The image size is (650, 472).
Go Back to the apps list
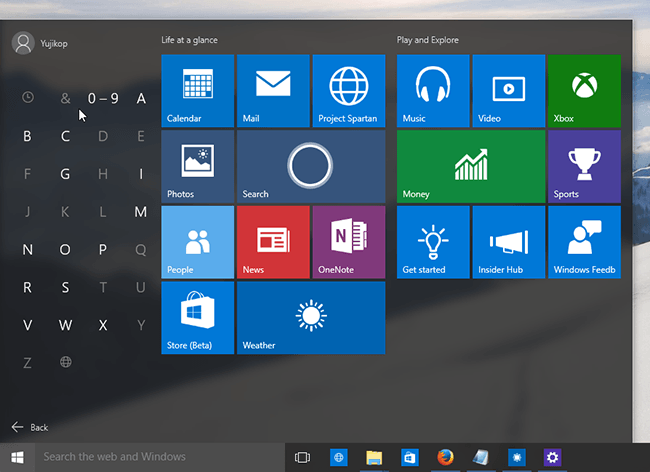coord(30,427)
